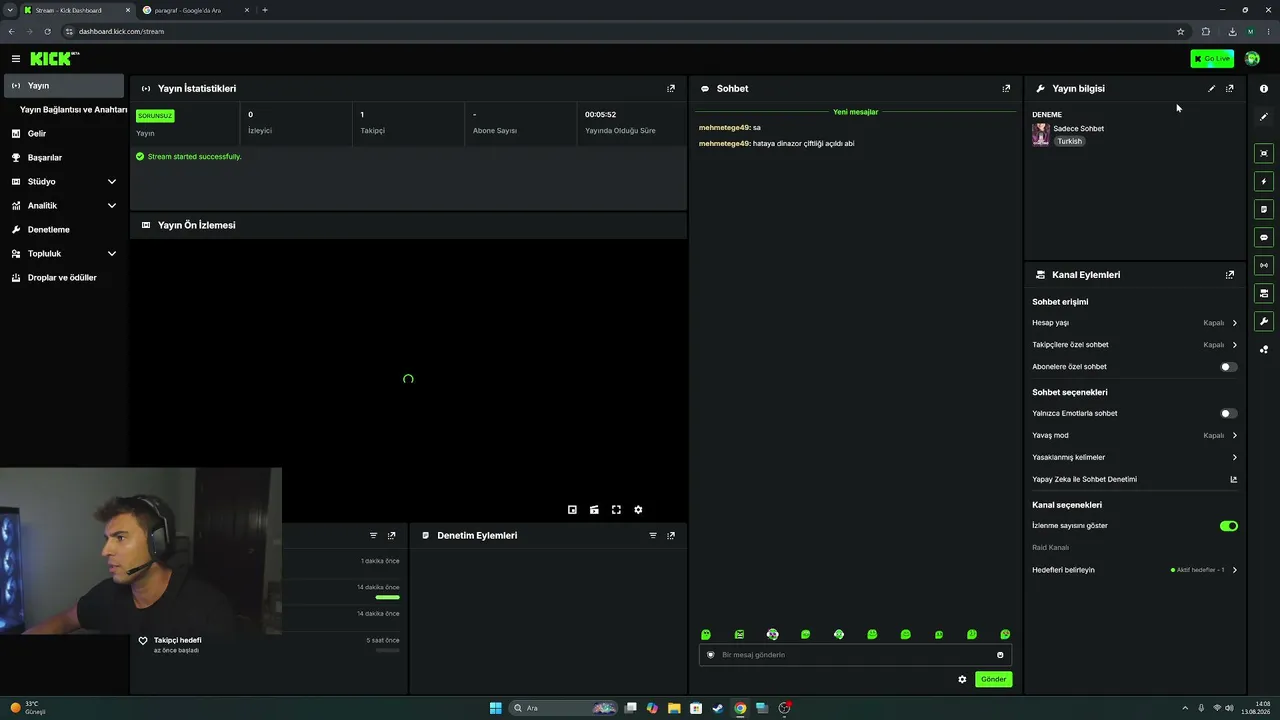This screenshot has height=720, width=1280.
Task: Click the speech bubble icon in the right sidebar
Action: coord(1264,237)
